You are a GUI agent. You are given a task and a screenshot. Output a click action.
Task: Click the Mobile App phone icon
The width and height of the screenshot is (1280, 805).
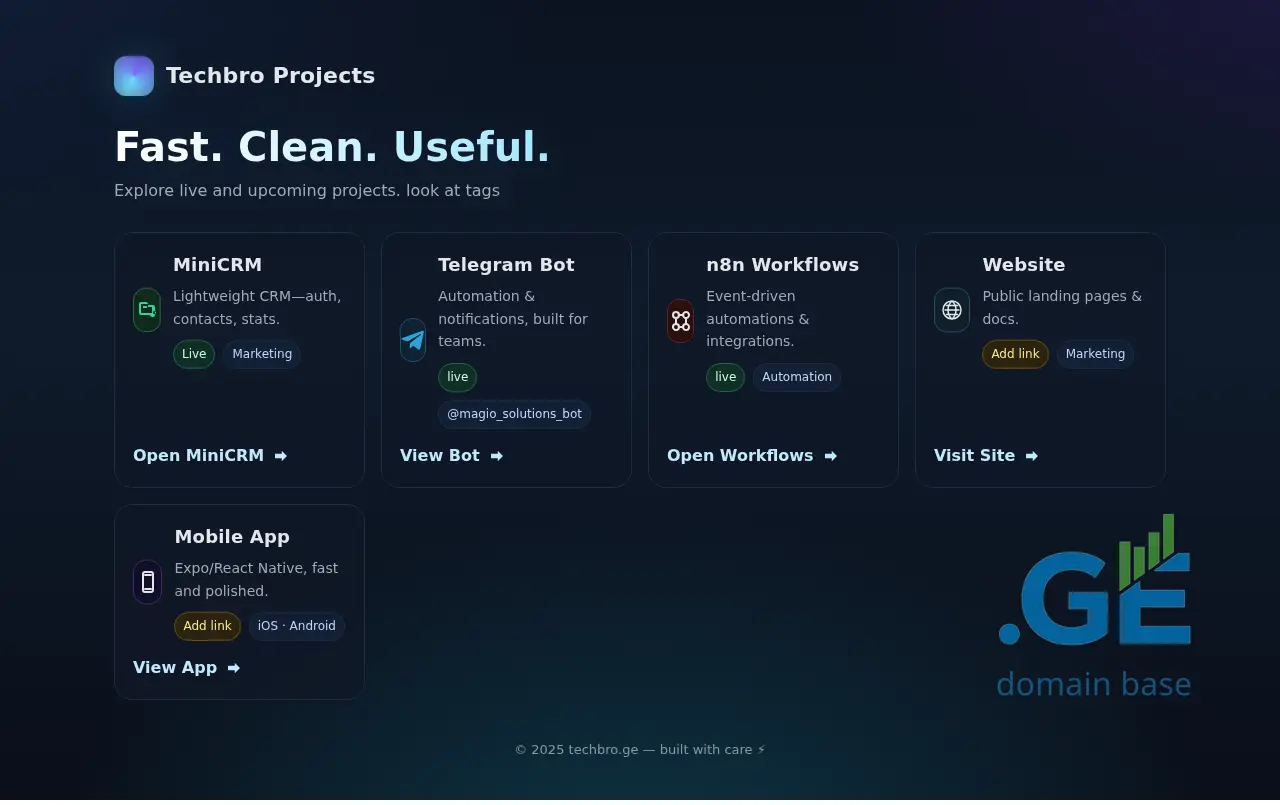point(148,582)
